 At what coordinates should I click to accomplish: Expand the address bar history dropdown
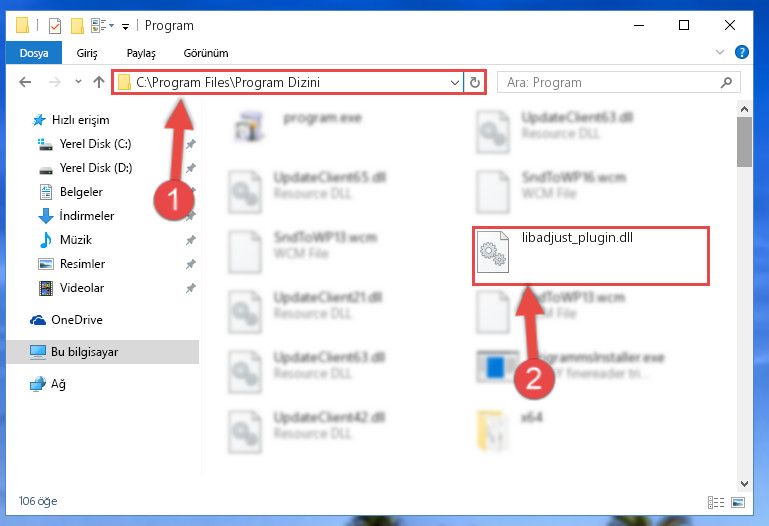(x=455, y=82)
